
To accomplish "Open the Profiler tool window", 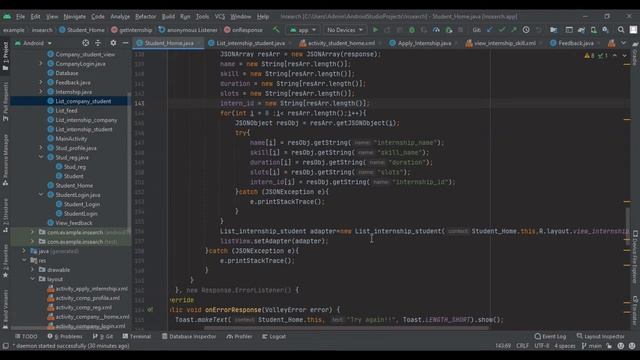I will [239, 336].
